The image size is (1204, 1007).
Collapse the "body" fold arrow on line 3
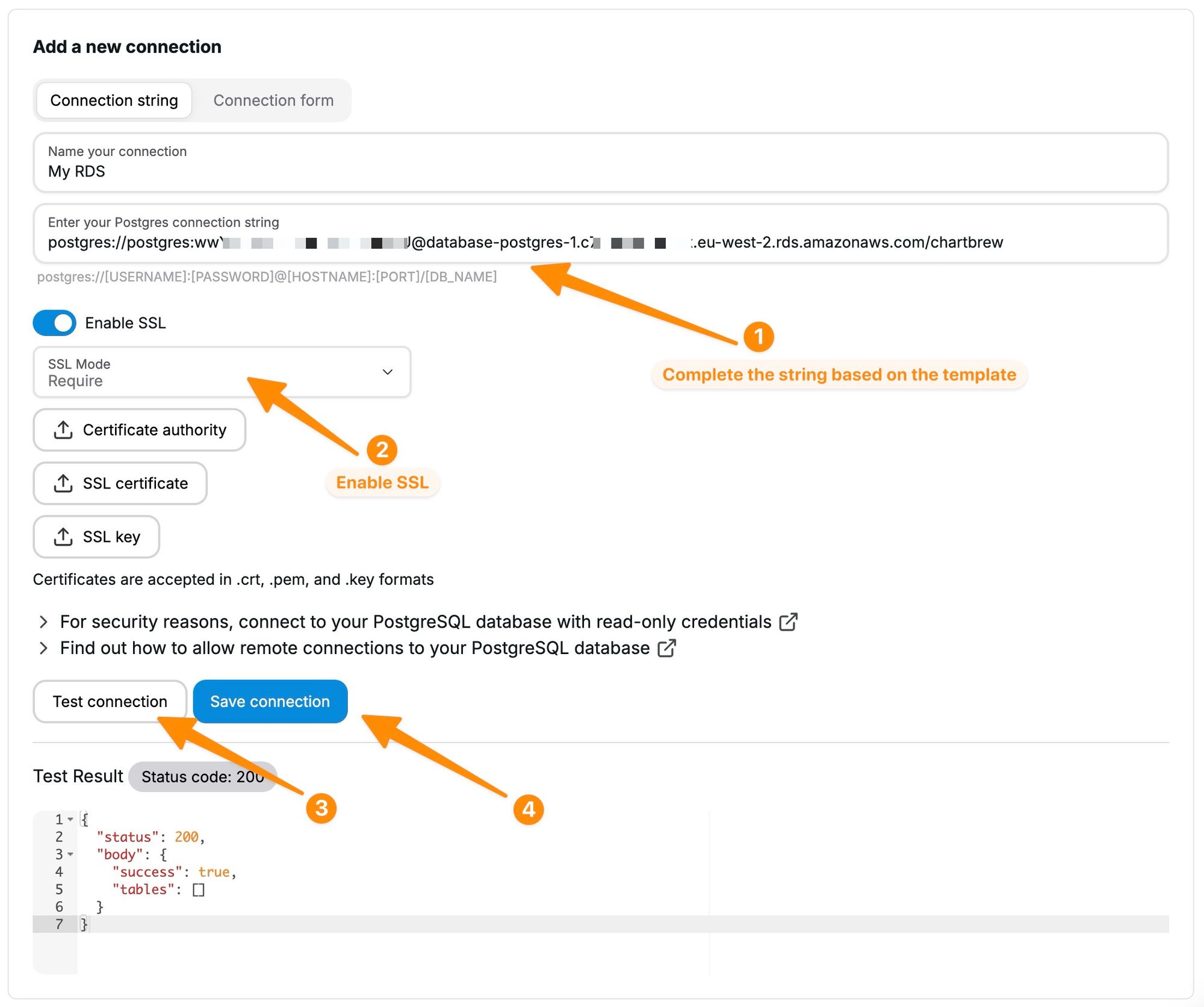click(x=70, y=854)
